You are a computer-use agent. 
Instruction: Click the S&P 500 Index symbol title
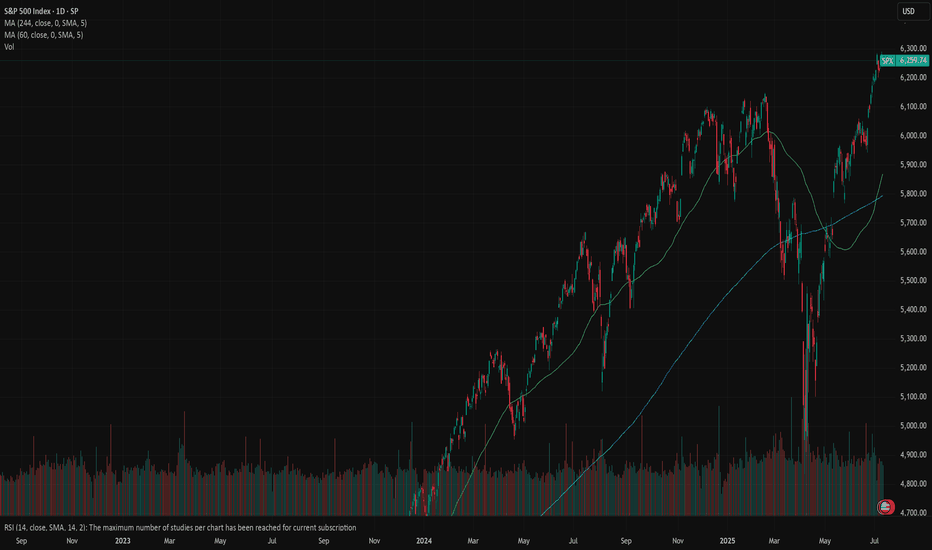[41, 11]
